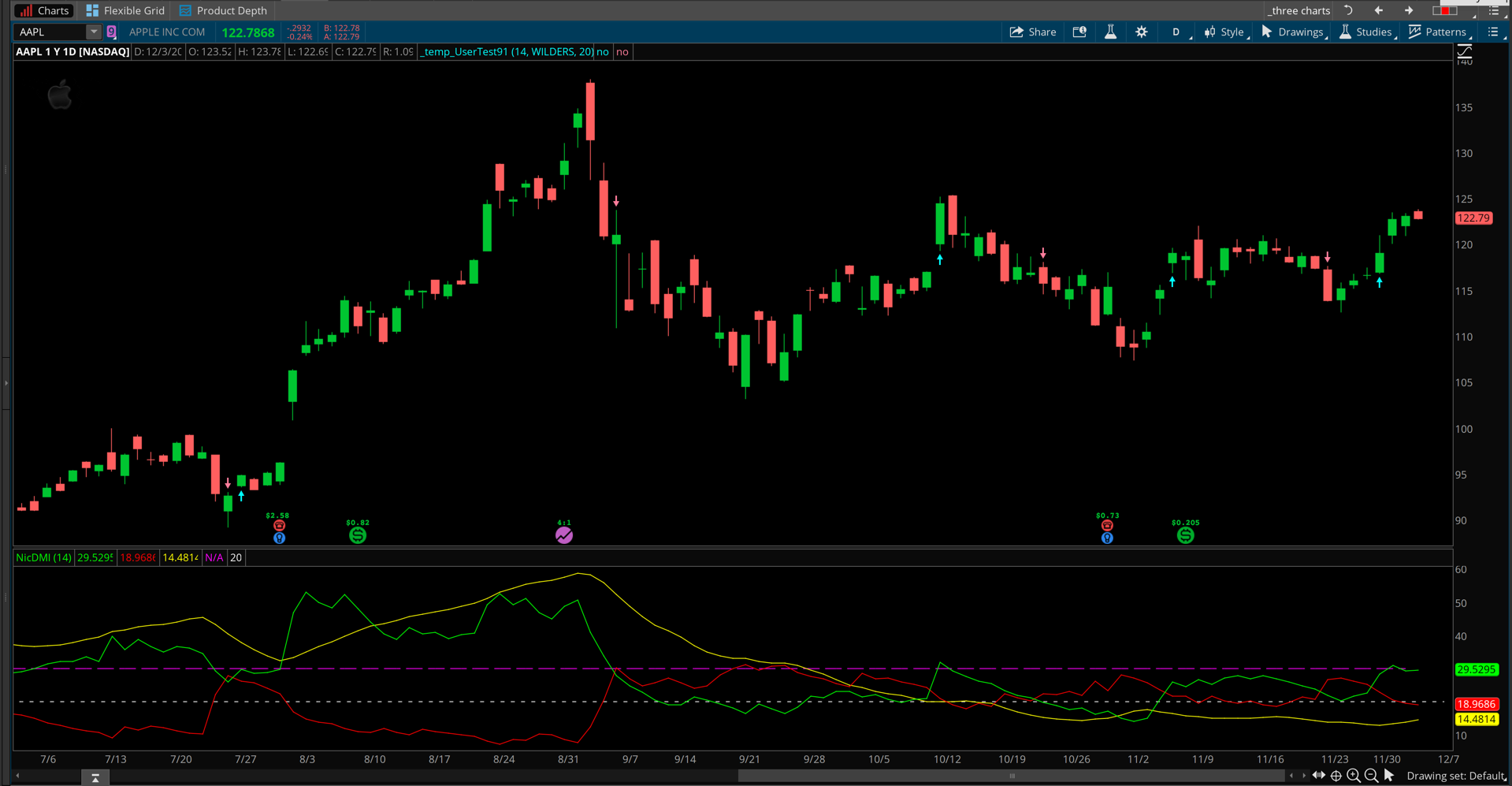Open the top-right gray list menu icon

point(1494,10)
